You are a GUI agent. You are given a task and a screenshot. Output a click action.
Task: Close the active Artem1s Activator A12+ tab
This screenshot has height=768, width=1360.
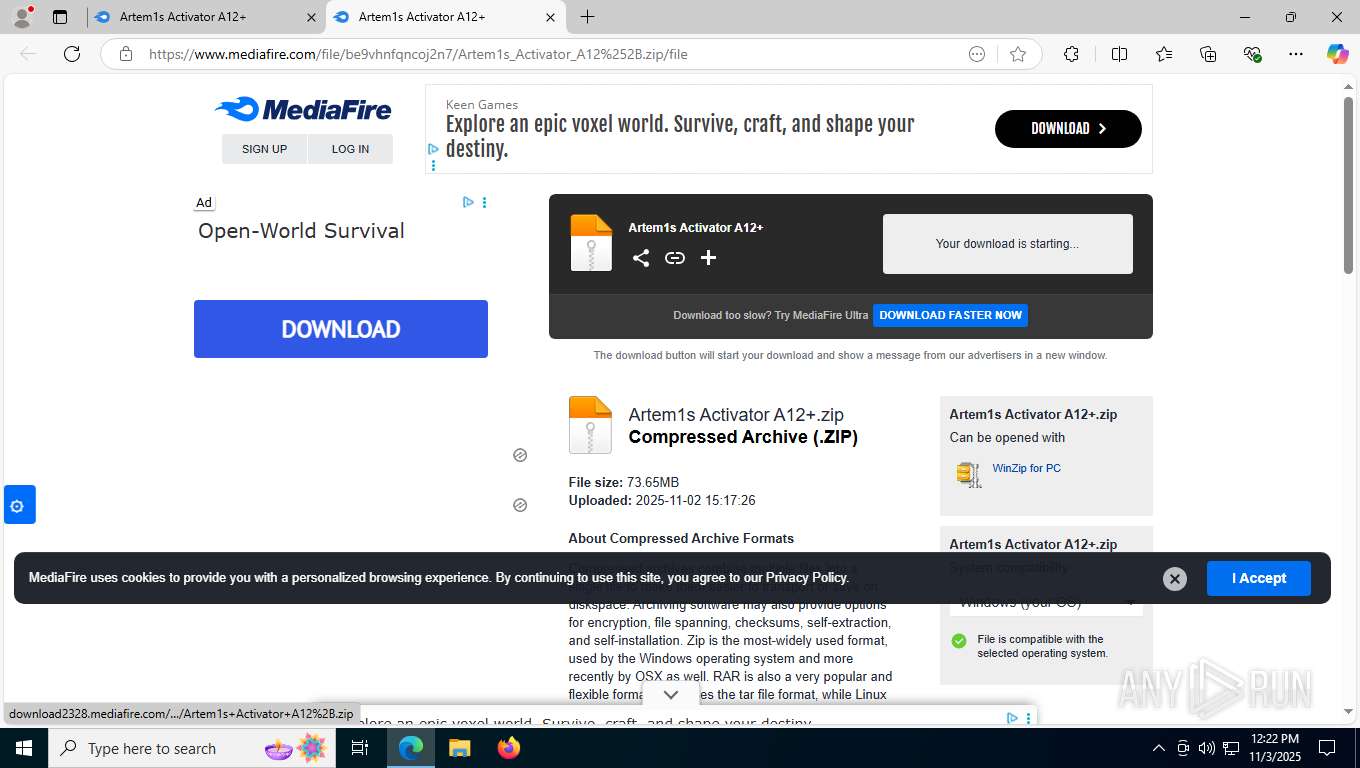pos(550,17)
